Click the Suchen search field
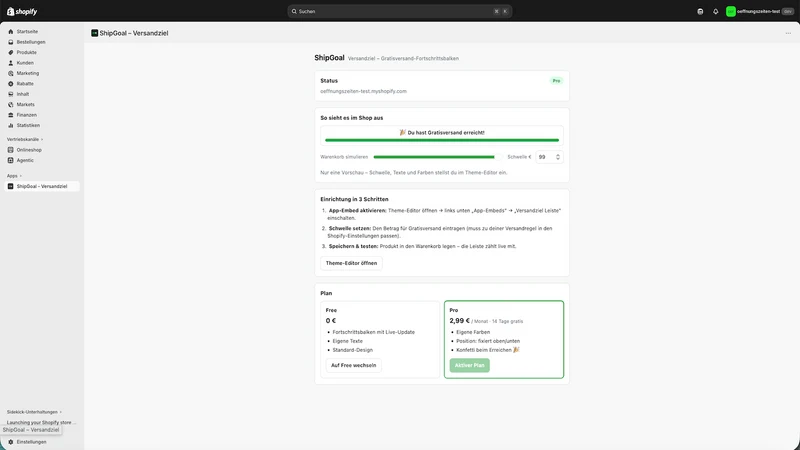This screenshot has height=450, width=800. 399,11
